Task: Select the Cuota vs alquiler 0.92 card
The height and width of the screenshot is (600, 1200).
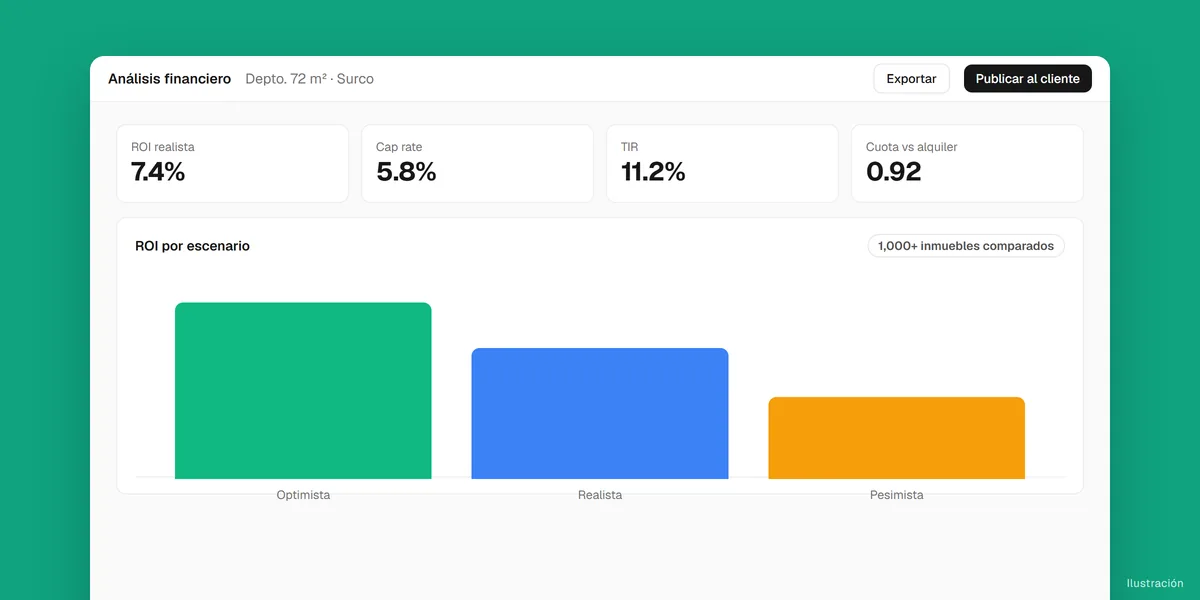Action: (967, 163)
